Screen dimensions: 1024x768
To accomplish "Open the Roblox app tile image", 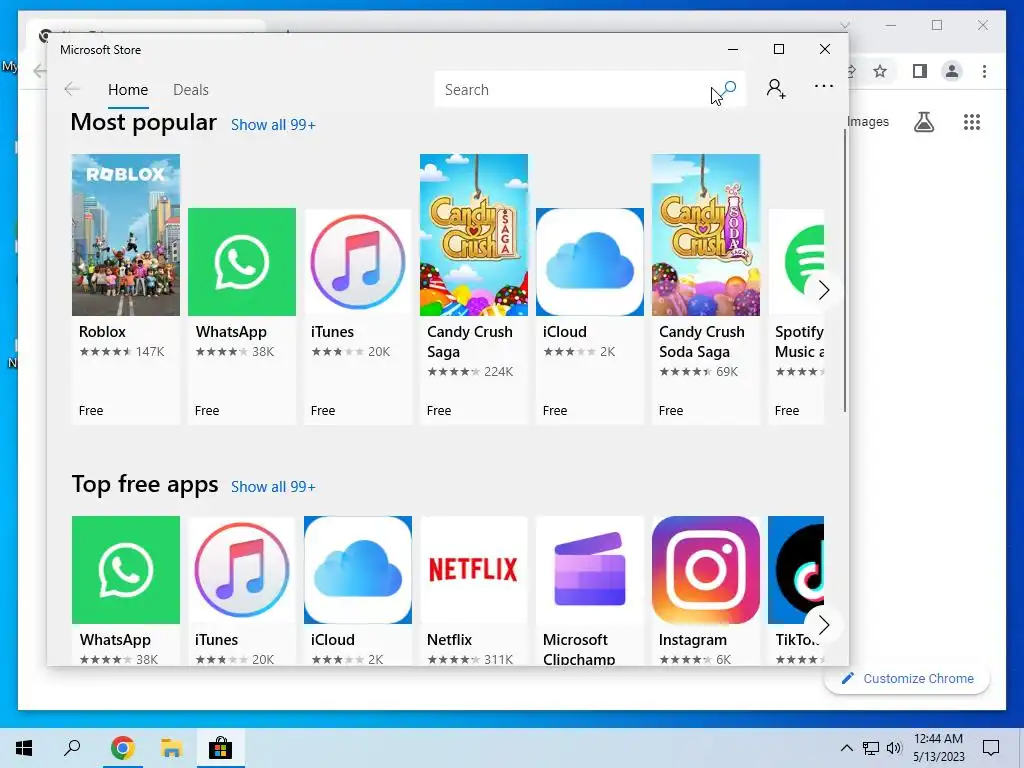I will pyautogui.click(x=125, y=235).
